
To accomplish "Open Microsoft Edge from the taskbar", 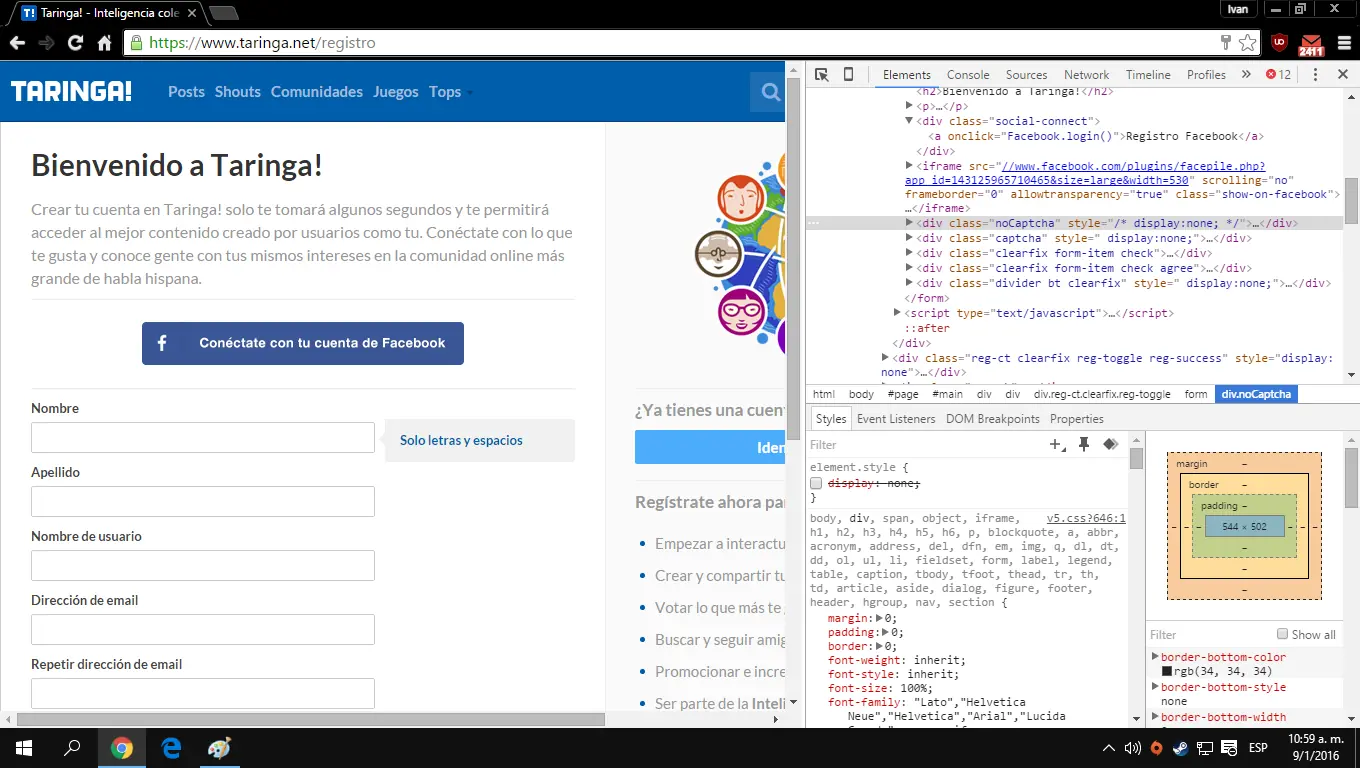I will pos(170,748).
